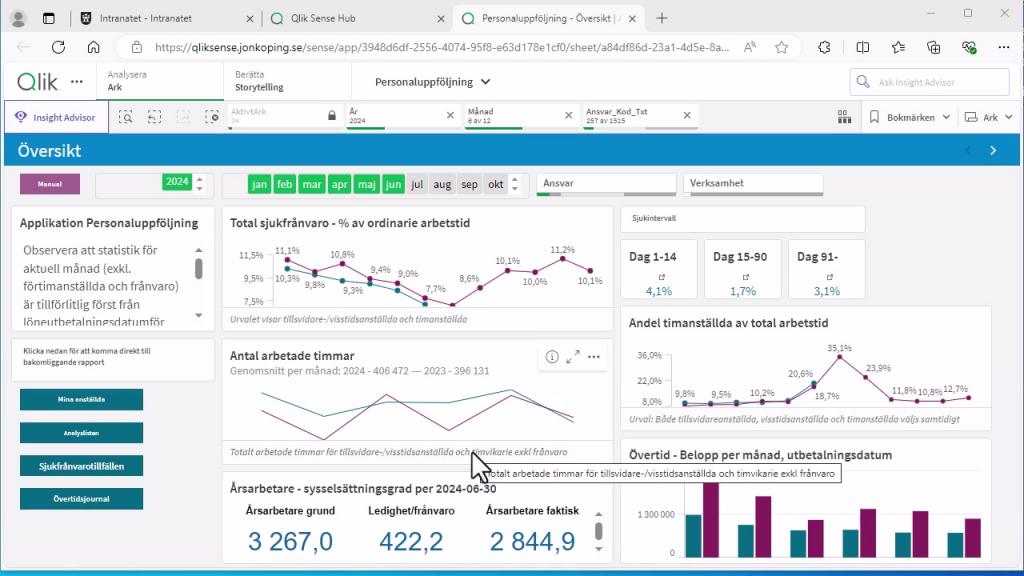
Task: Click the browser home icon
Action: coord(93,47)
